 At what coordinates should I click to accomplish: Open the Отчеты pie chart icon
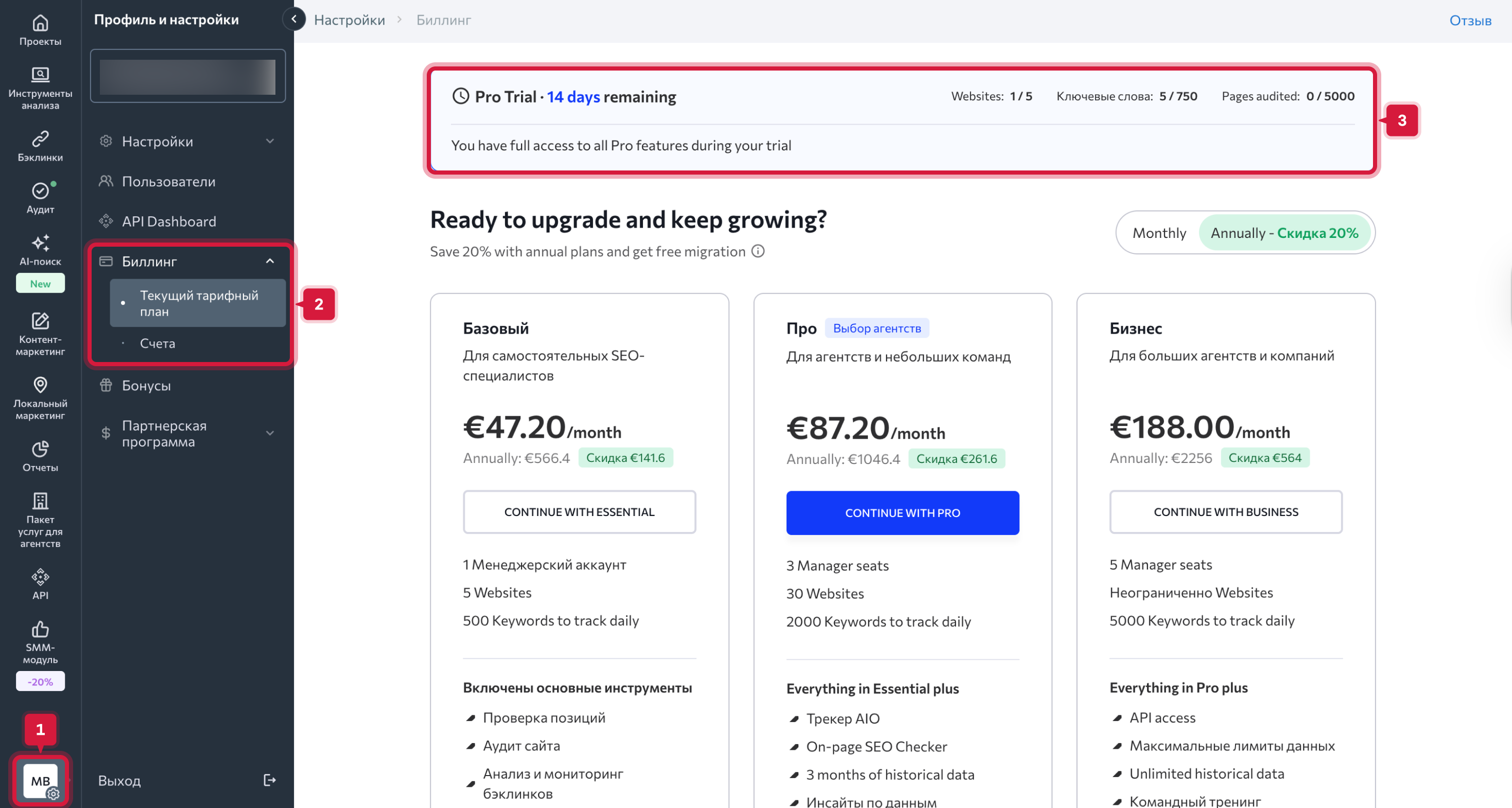click(x=40, y=449)
